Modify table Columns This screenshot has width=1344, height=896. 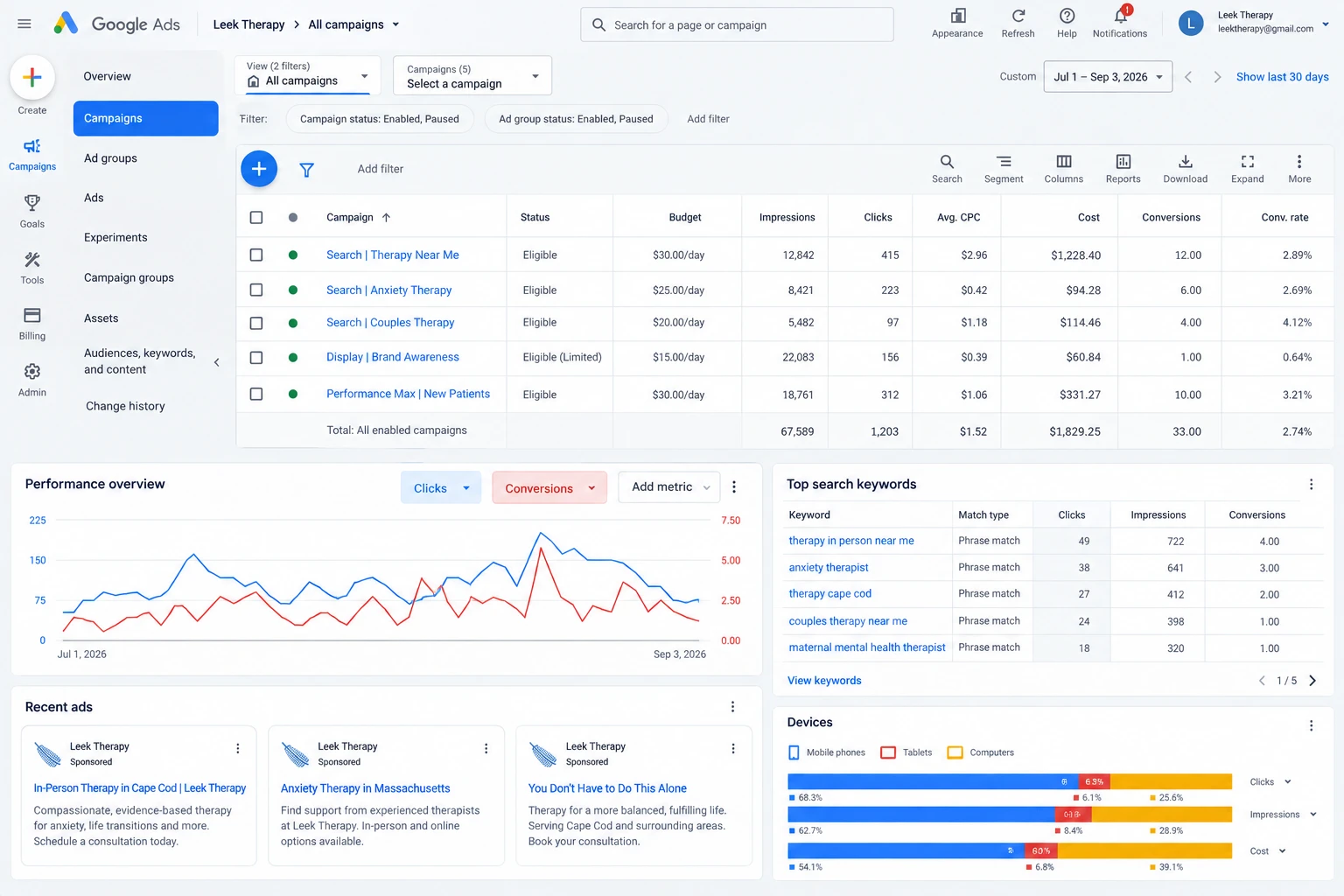(1064, 169)
